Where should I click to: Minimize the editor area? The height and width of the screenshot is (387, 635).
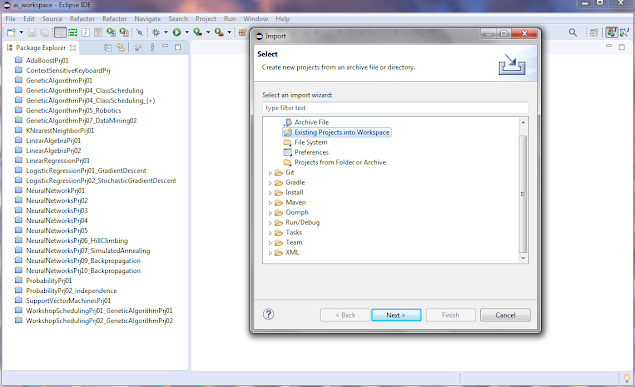coord(609,46)
